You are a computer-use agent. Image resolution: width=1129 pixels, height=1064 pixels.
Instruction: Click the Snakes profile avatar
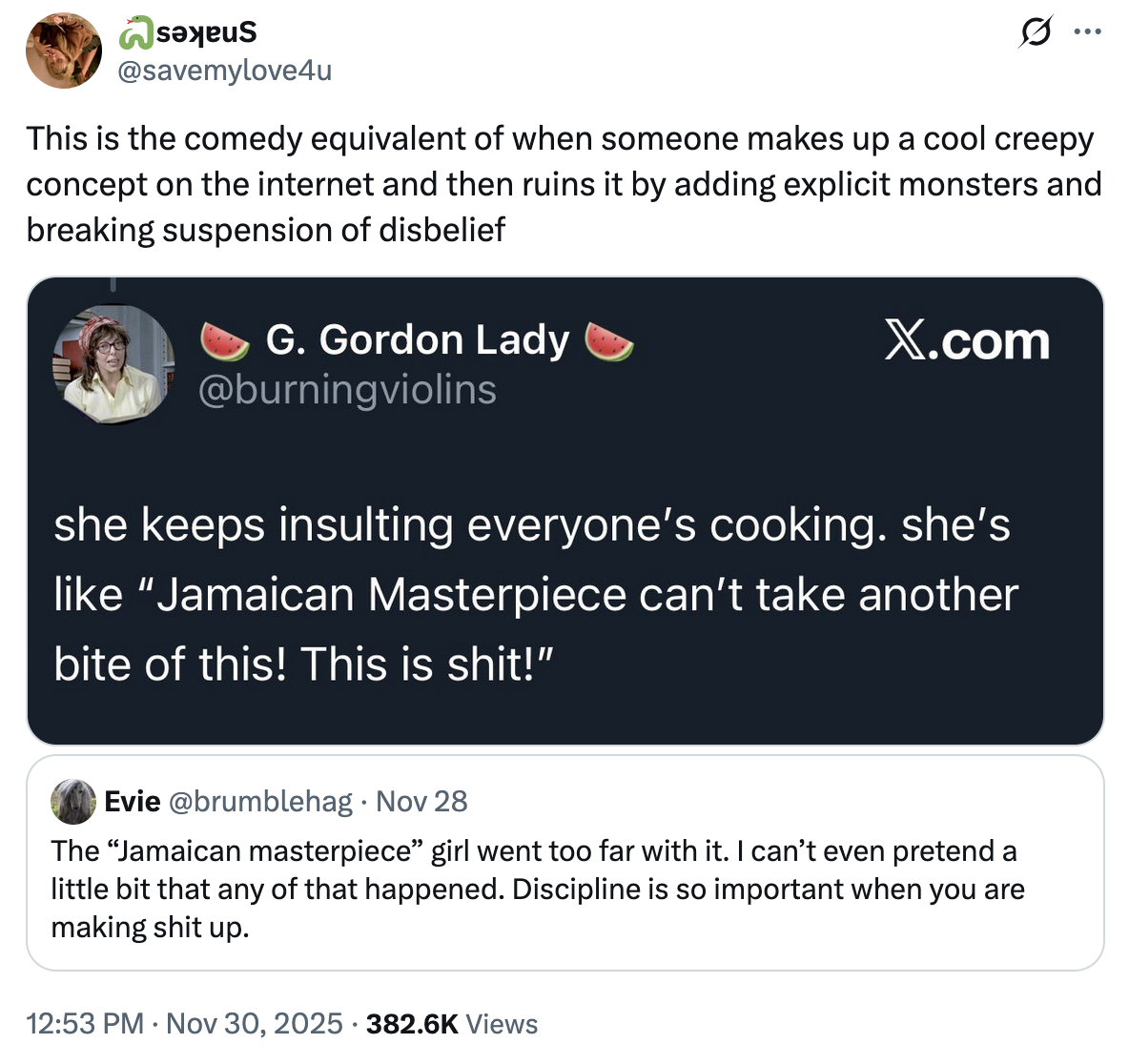pos(64,51)
